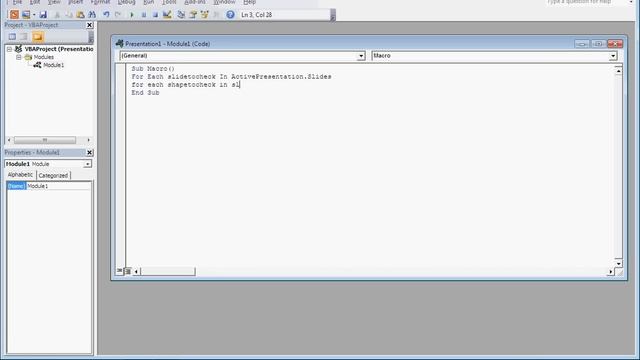Click the greyed Toolbox icon
This screenshot has height=360, width=640.
(x=217, y=15)
